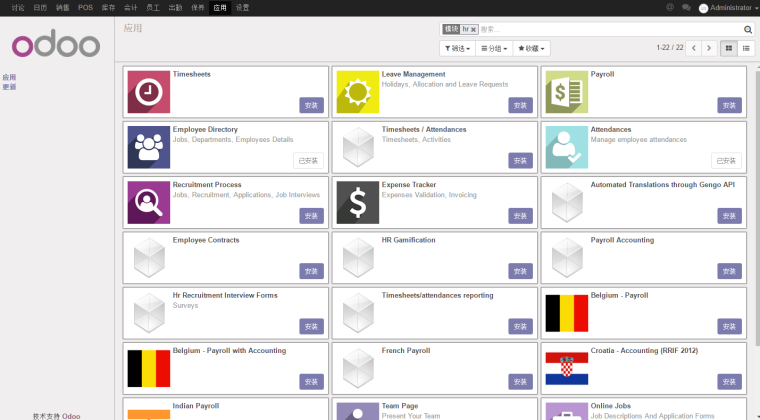Go to next page of apps
The width and height of the screenshot is (760, 420).
(709, 48)
